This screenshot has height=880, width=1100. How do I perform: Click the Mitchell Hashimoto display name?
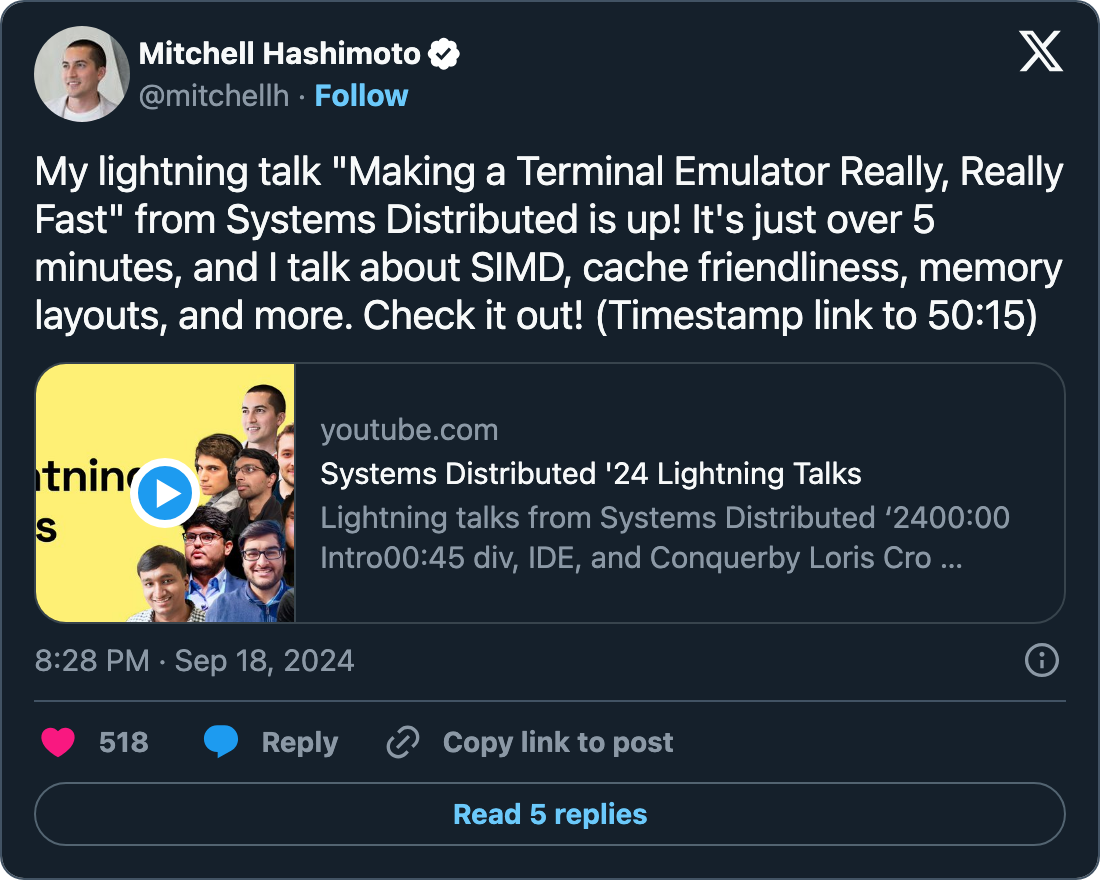coord(280,54)
